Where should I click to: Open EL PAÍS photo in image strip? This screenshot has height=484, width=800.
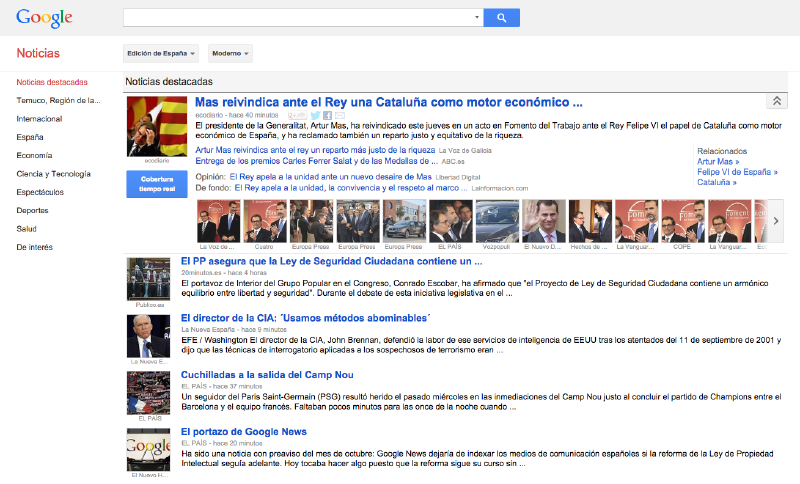tap(451, 221)
